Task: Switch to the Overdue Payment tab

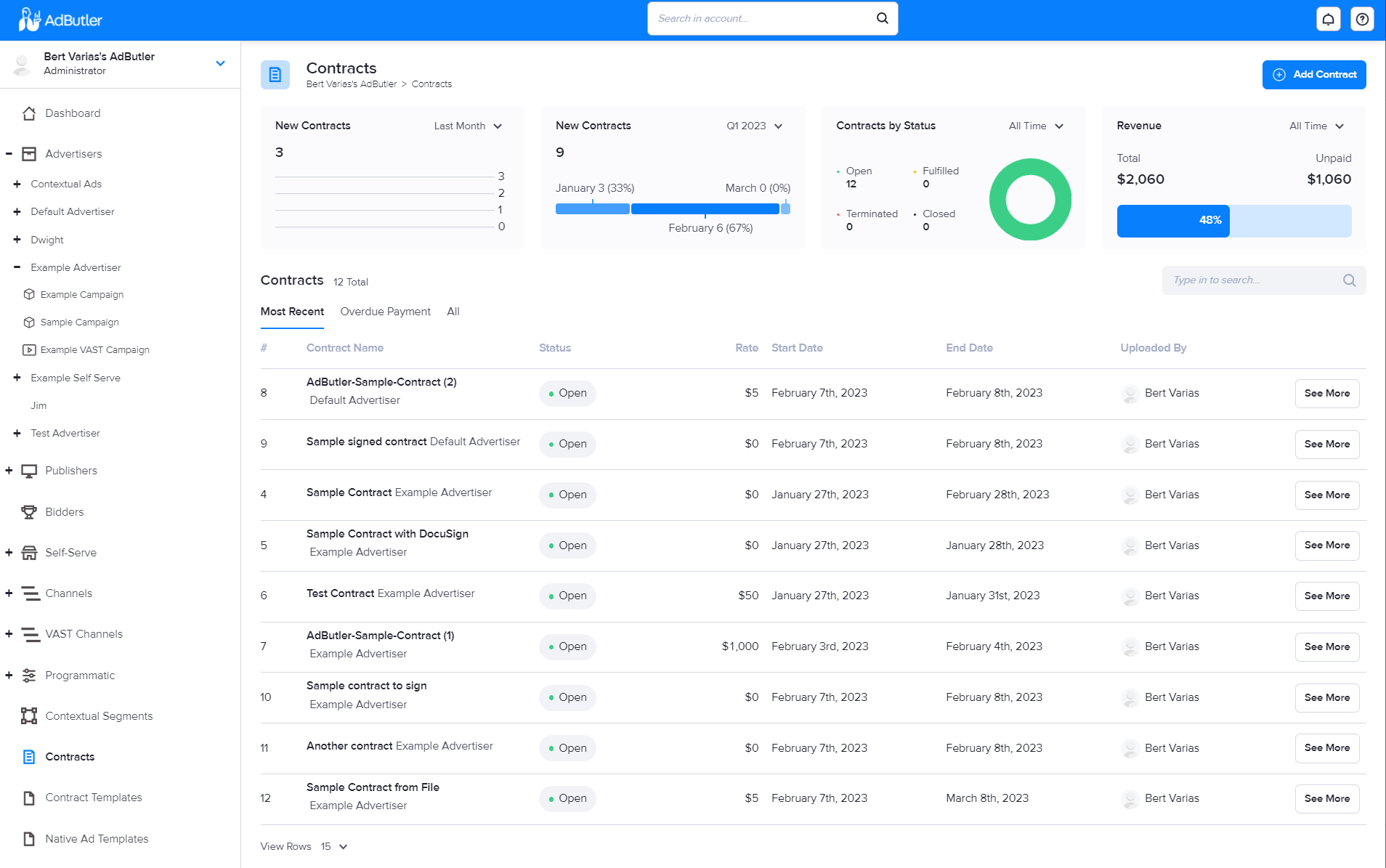Action: click(385, 312)
